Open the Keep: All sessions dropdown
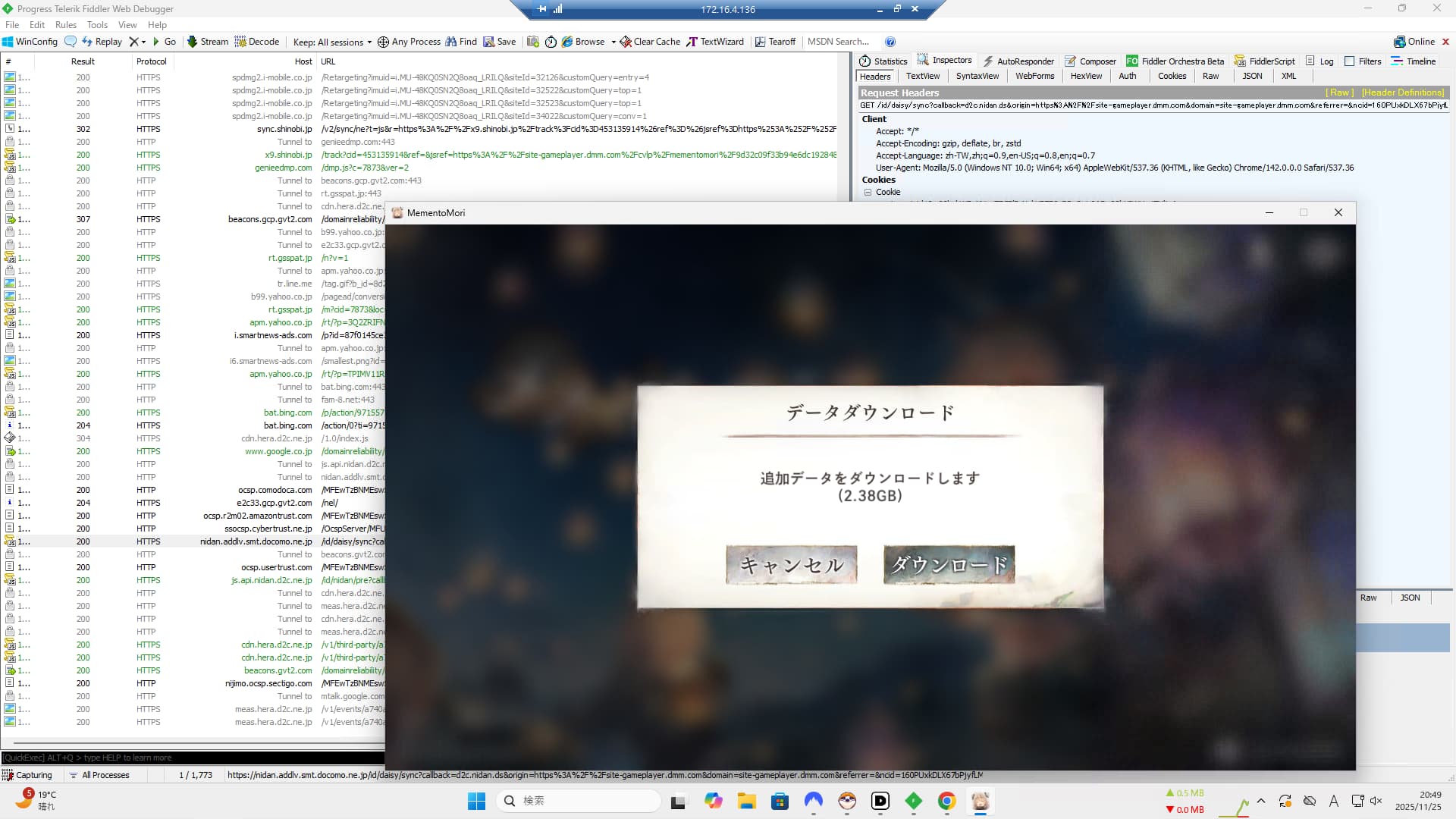1456x819 pixels. [x=332, y=42]
